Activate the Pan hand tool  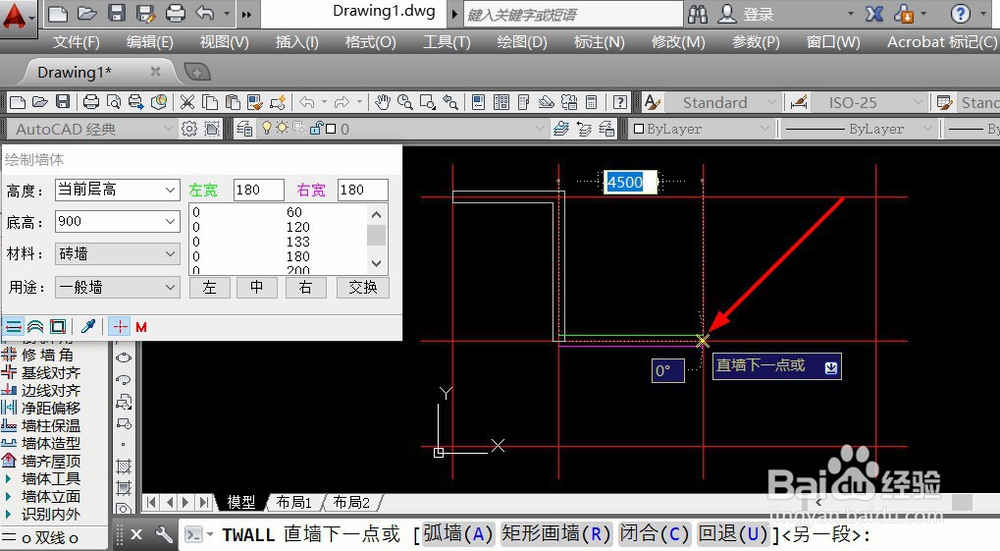(x=382, y=102)
